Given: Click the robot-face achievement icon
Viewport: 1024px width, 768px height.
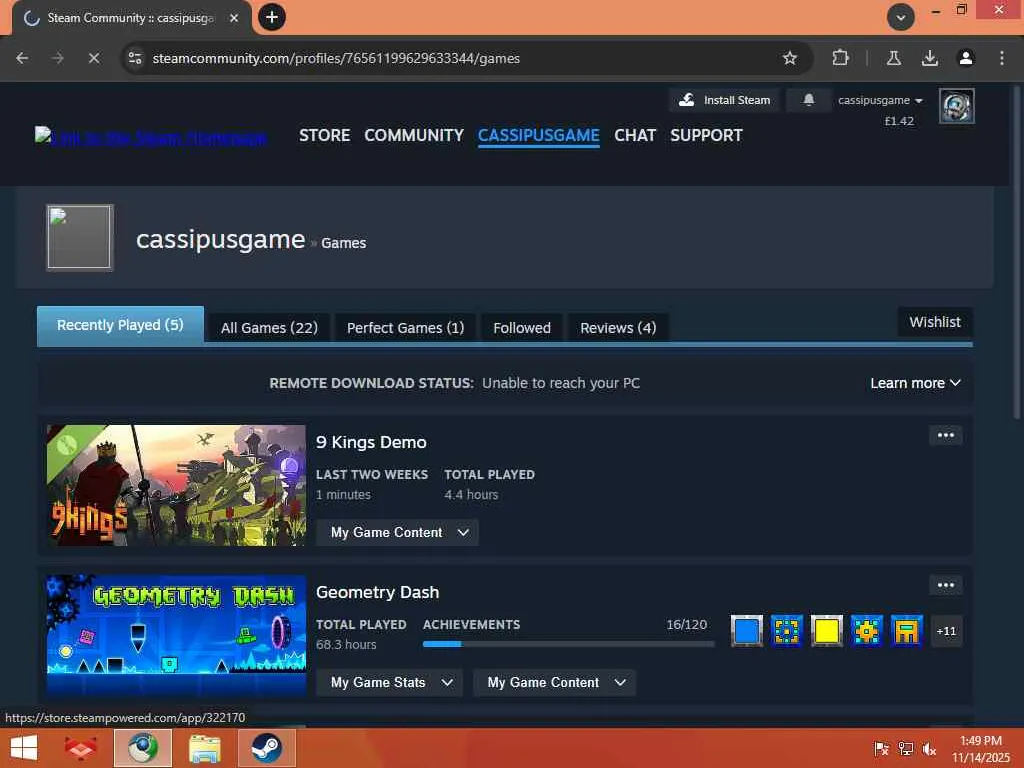Looking at the screenshot, I should (906, 631).
